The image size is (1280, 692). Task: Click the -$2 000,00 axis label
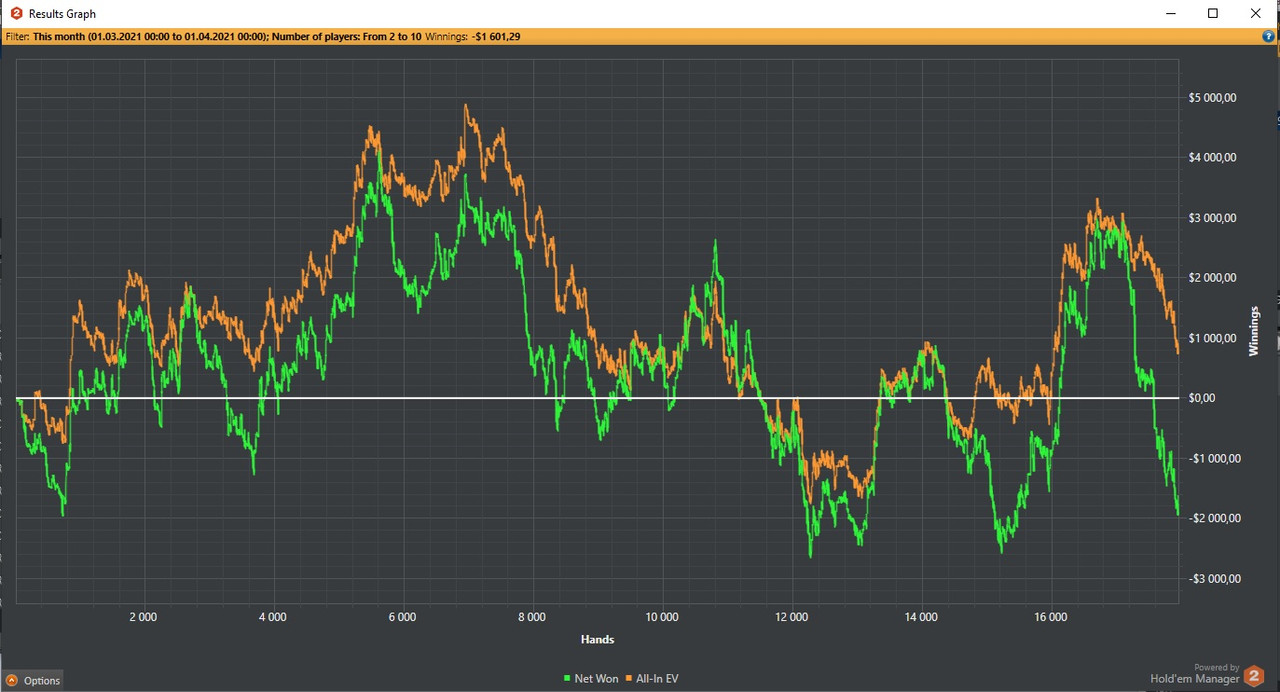[1213, 518]
